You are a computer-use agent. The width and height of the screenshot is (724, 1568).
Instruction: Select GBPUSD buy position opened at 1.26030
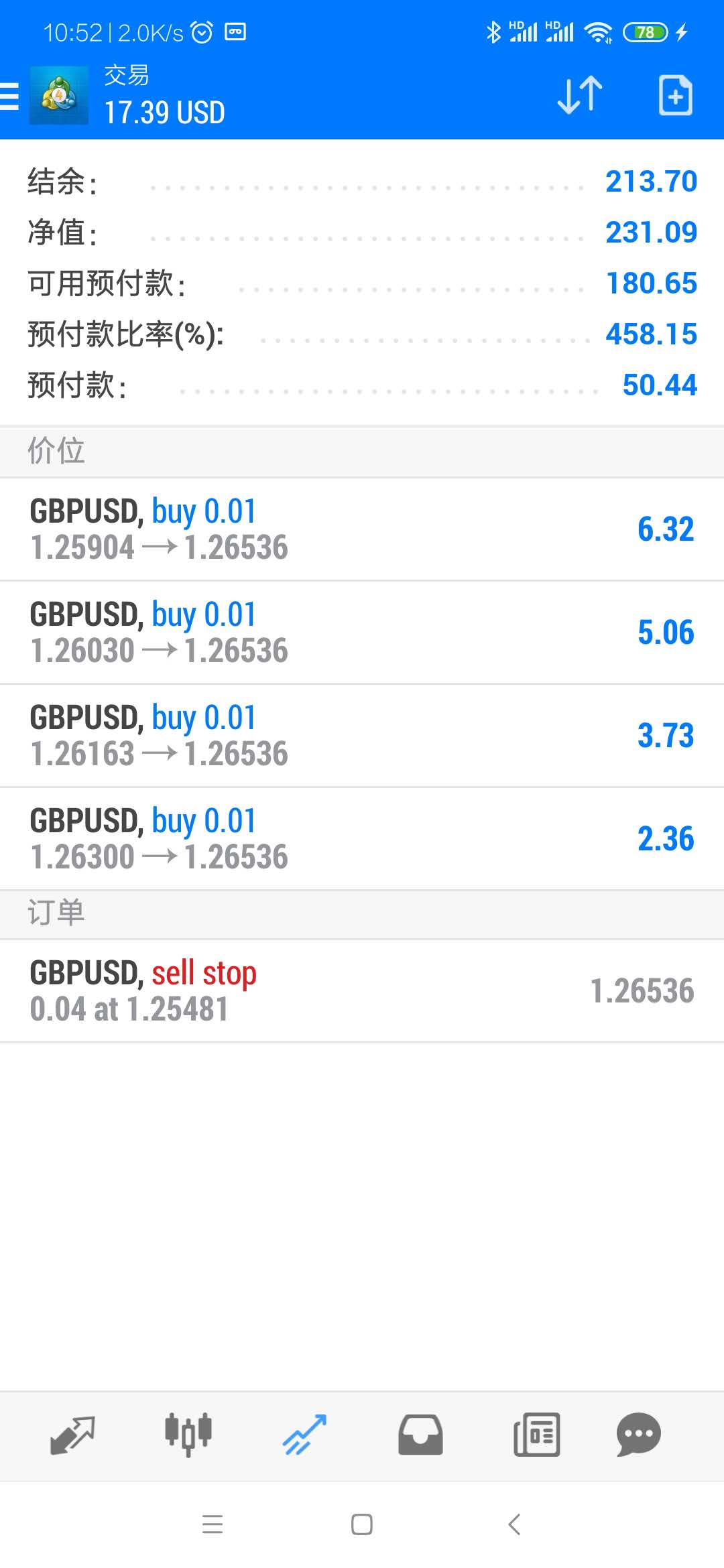pyautogui.click(x=362, y=633)
